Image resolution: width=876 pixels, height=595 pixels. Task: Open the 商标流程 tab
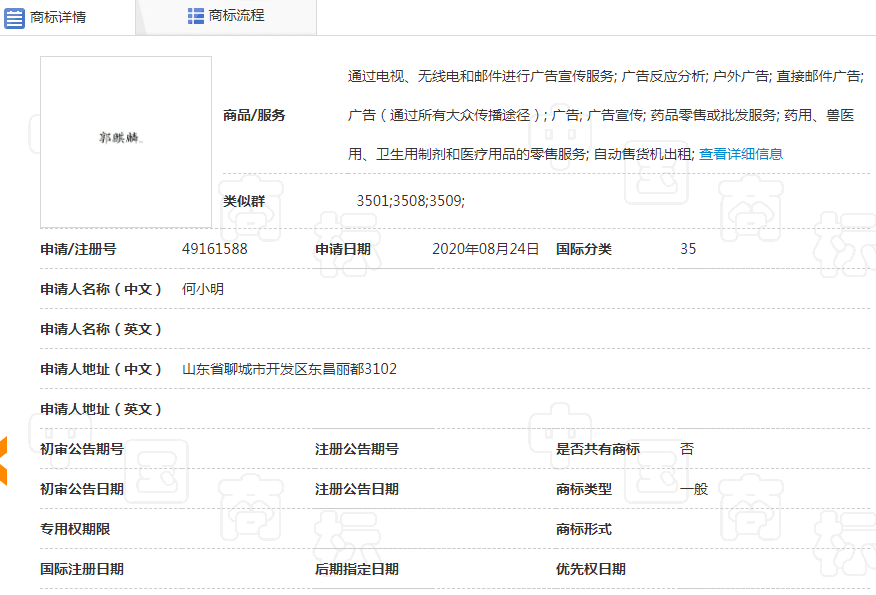point(237,16)
